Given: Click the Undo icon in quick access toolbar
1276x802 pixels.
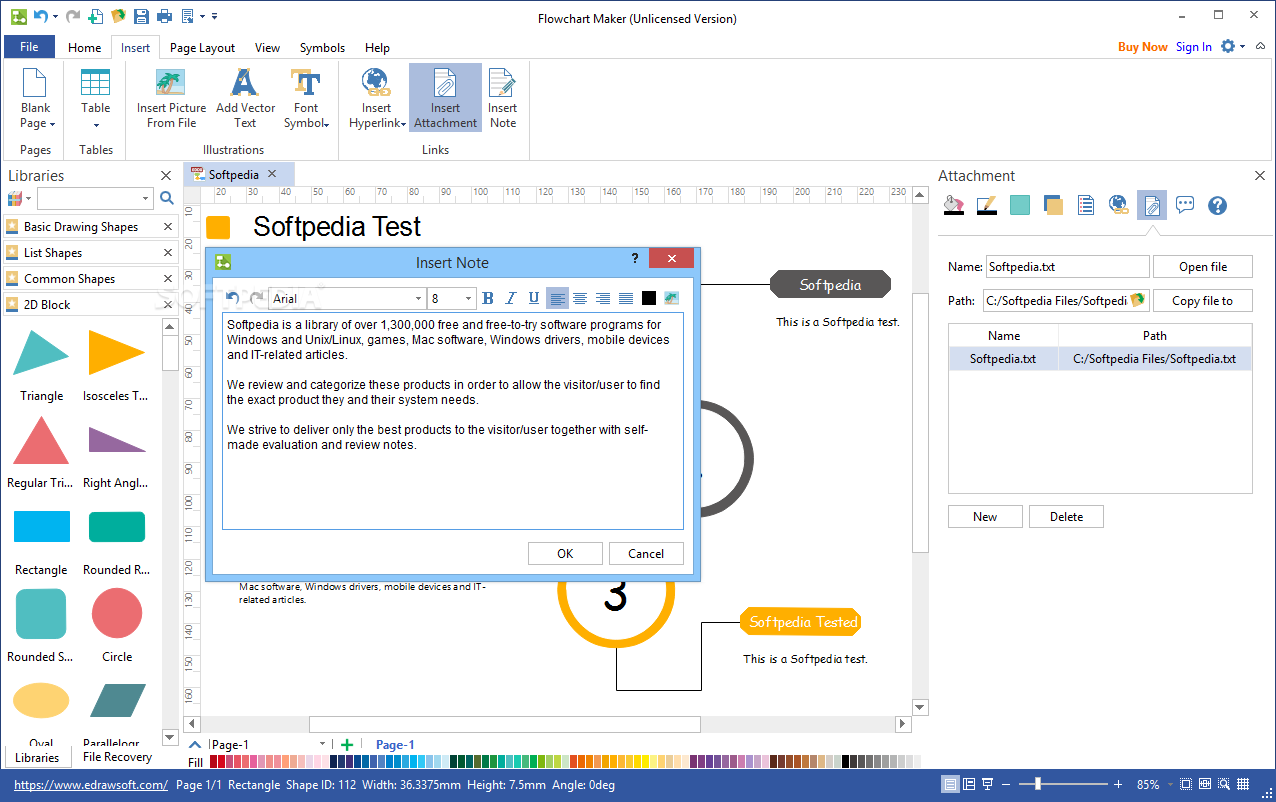Looking at the screenshot, I should (x=40, y=16).
